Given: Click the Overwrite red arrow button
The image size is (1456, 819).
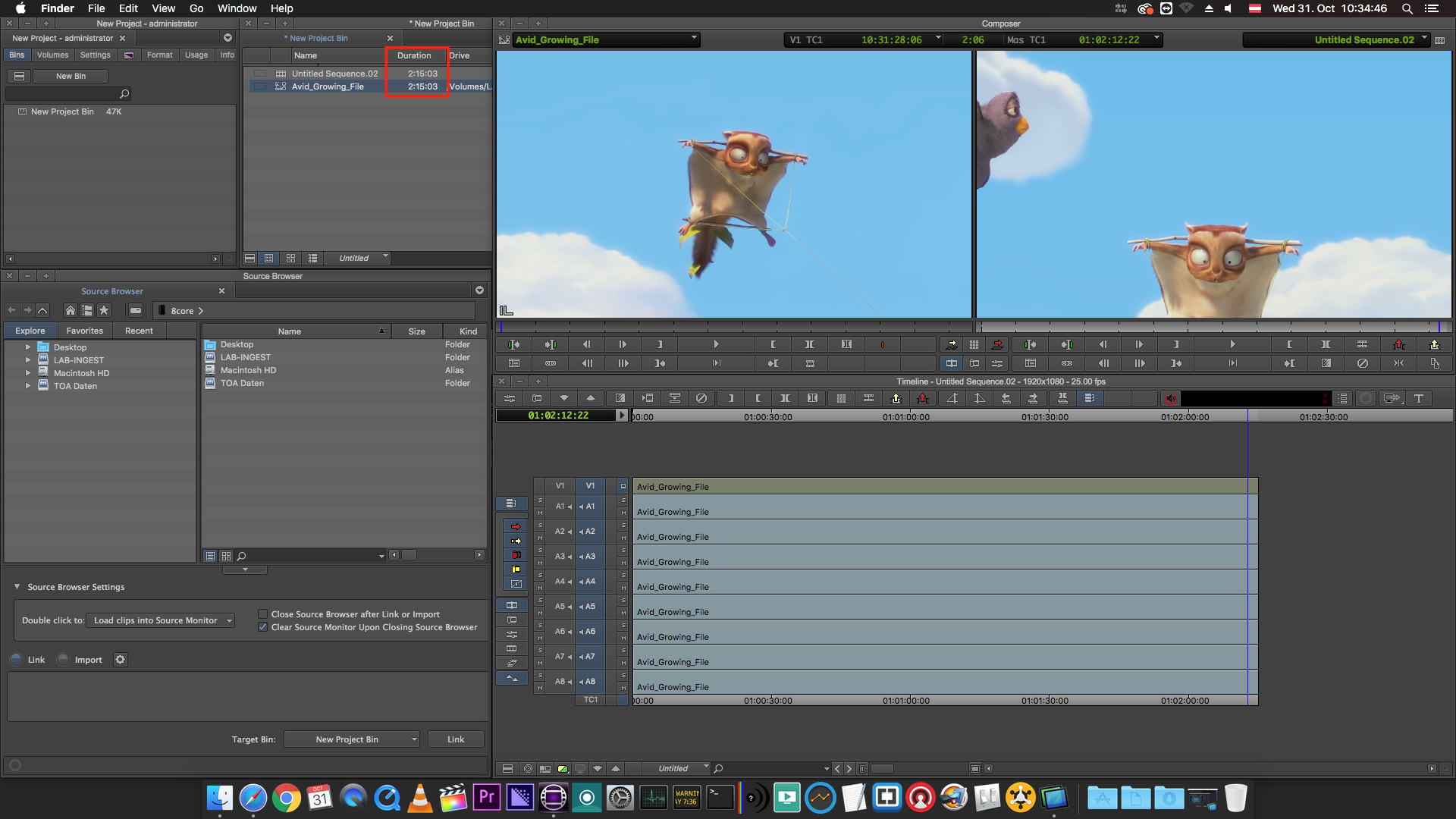Looking at the screenshot, I should pyautogui.click(x=997, y=344).
